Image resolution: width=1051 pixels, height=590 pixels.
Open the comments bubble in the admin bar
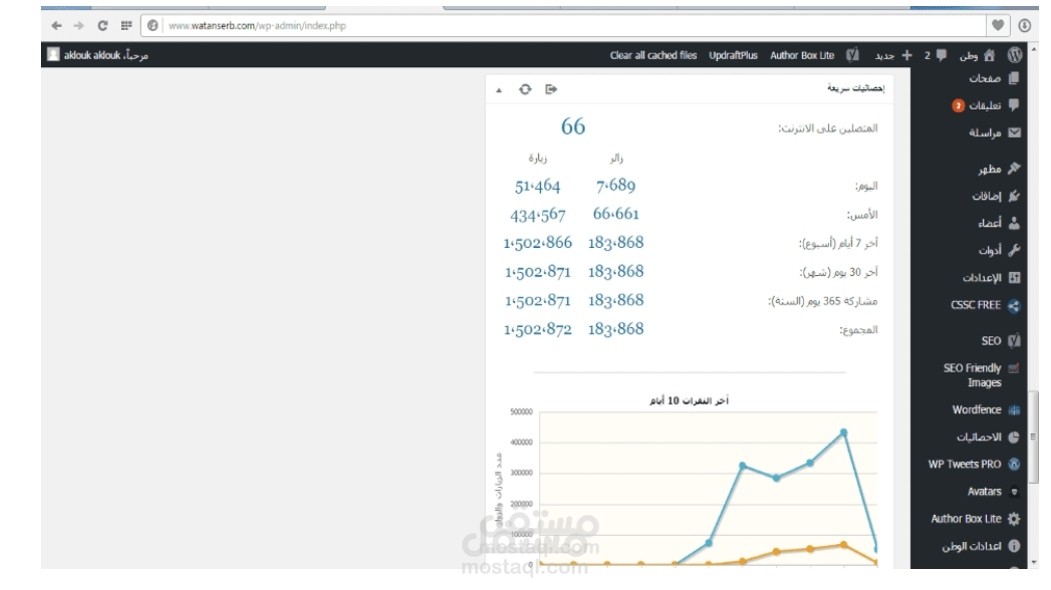[x=940, y=56]
